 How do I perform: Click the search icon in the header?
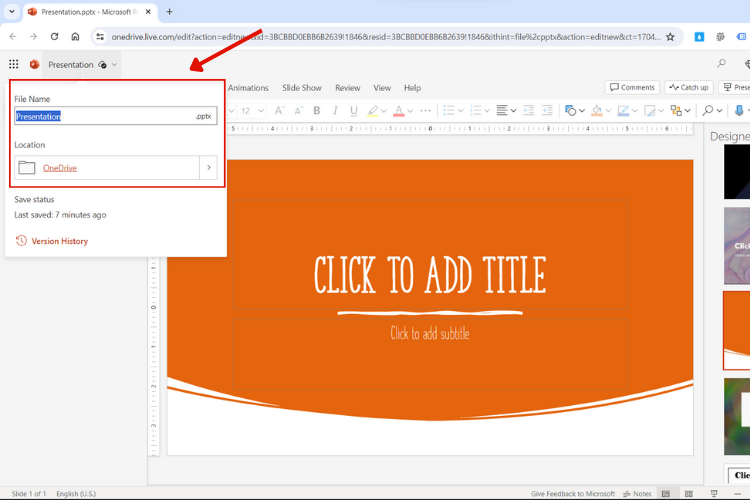click(x=721, y=64)
